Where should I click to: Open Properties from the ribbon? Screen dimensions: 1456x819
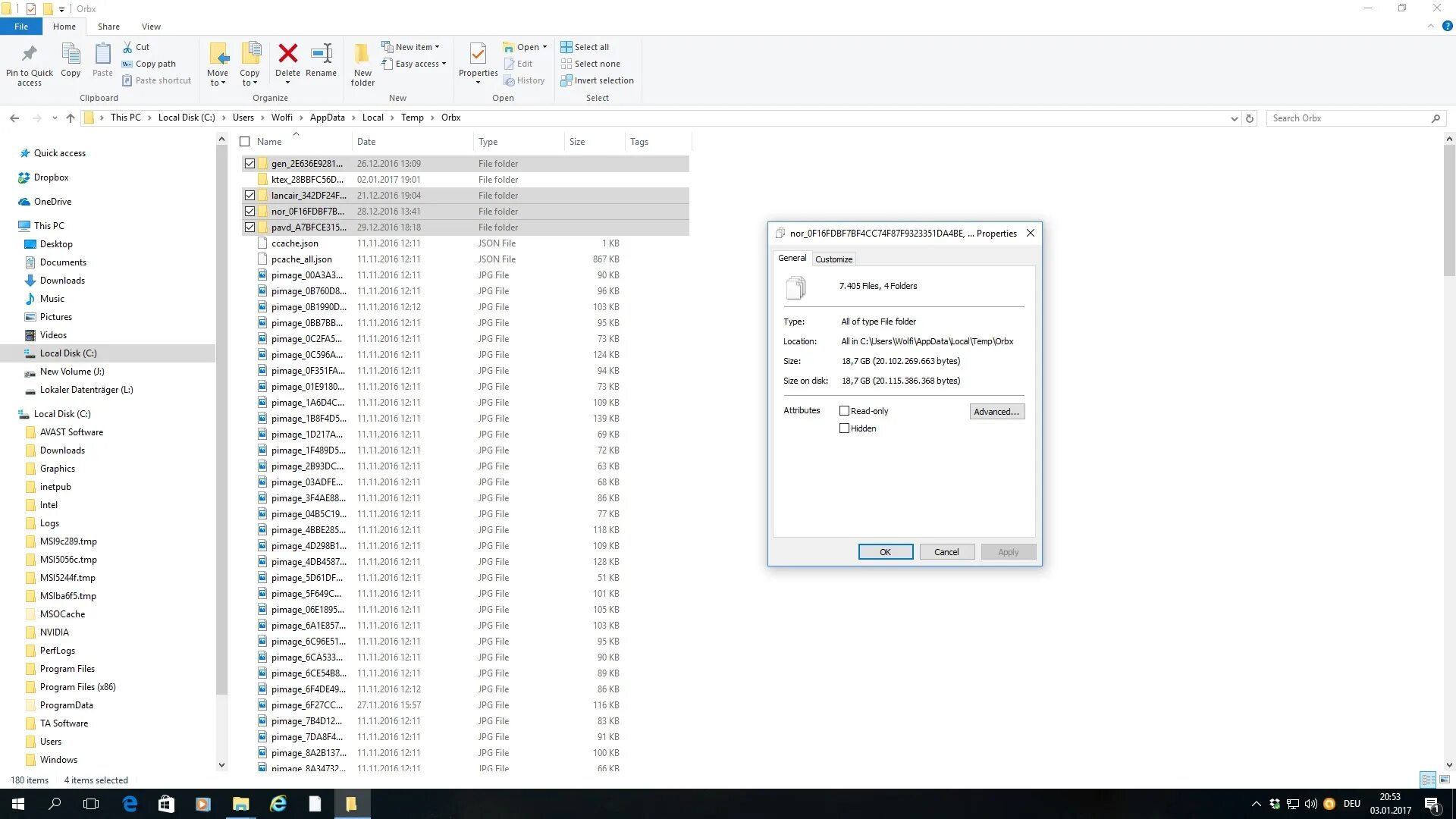pyautogui.click(x=478, y=59)
